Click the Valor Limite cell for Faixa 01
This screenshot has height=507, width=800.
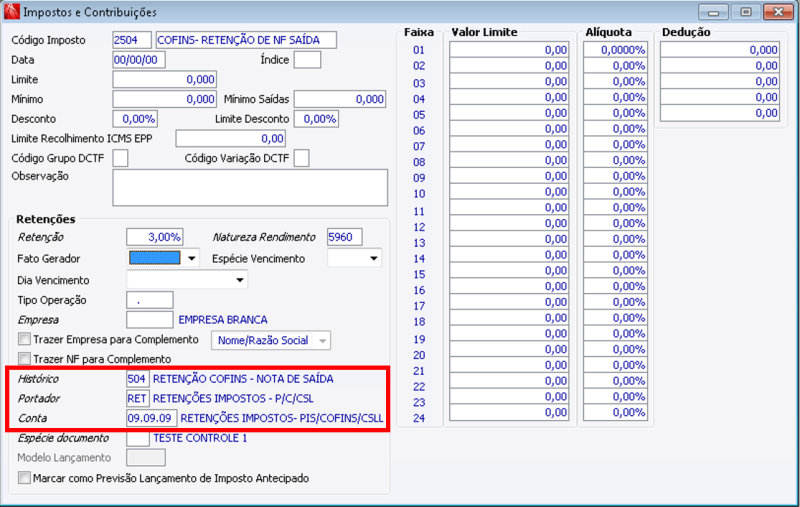pyautogui.click(x=509, y=49)
